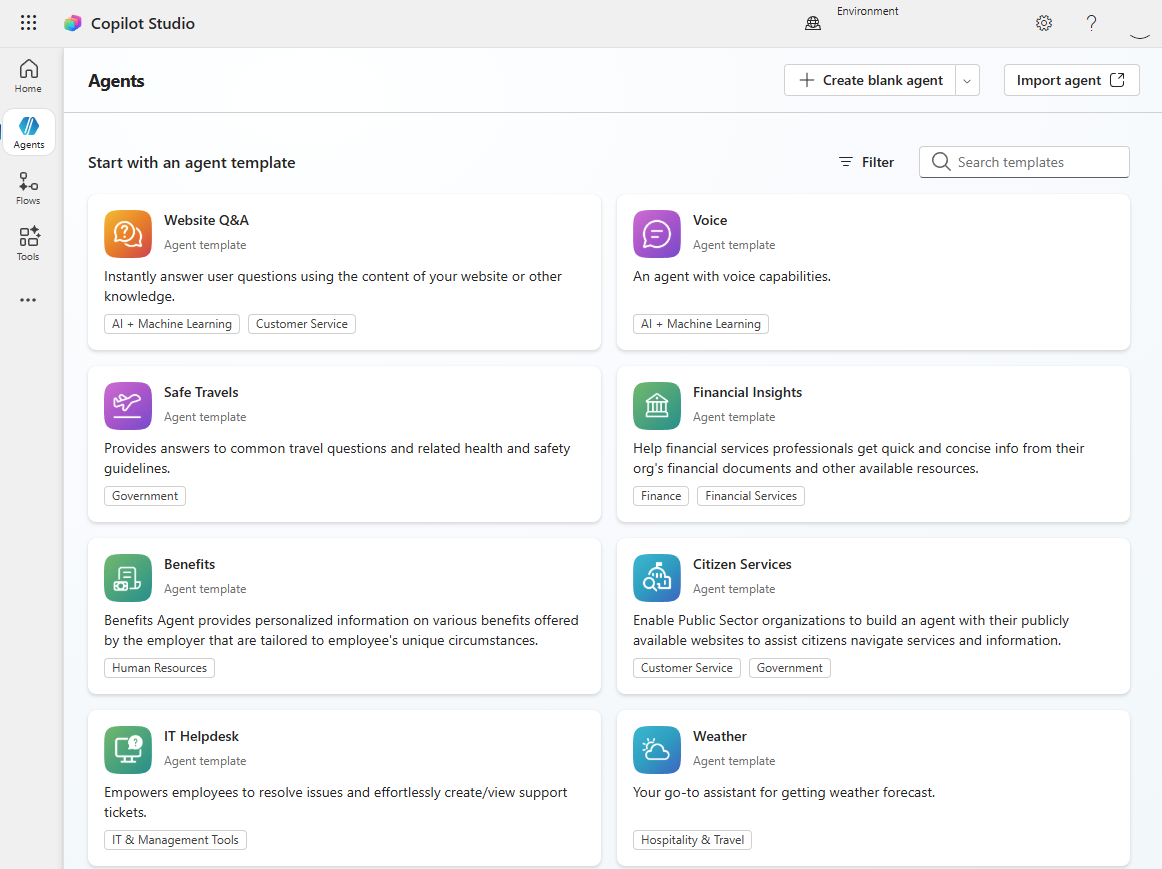Click the Government tag on Safe Travels

coord(145,496)
